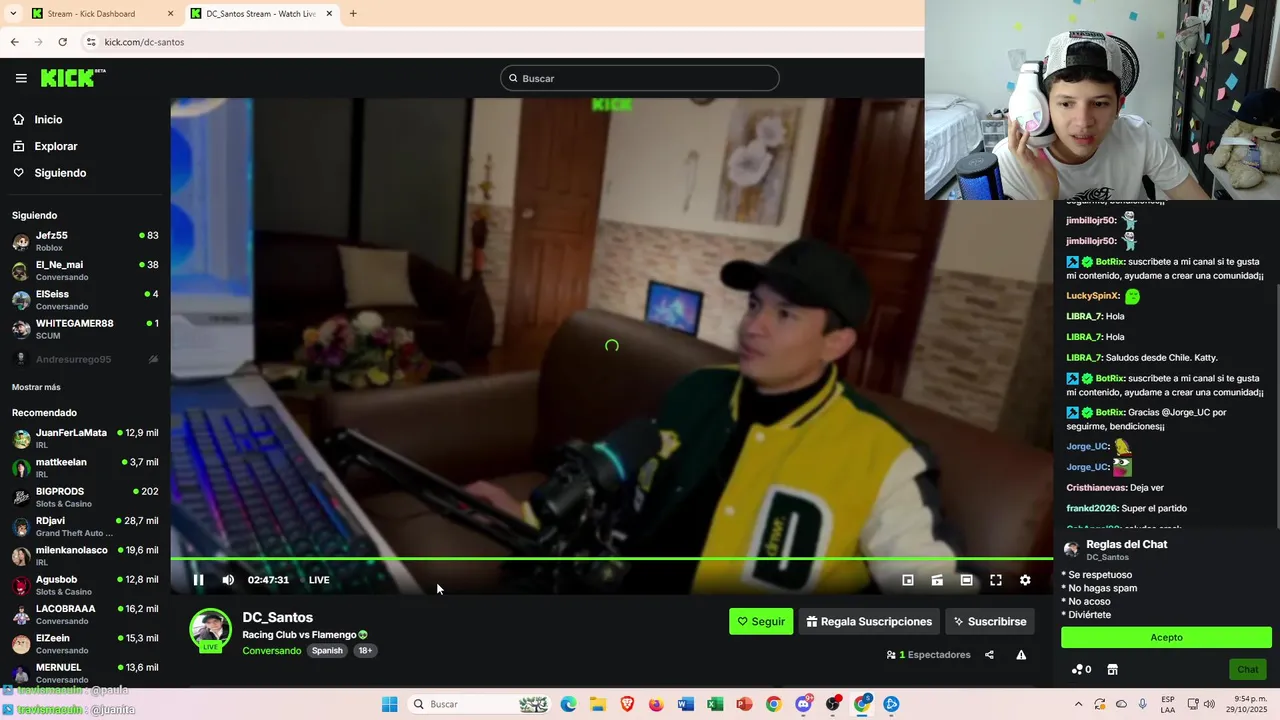Open Jefz55 channel in Siguiendo list
The width and height of the screenshot is (1280, 720).
(x=85, y=241)
